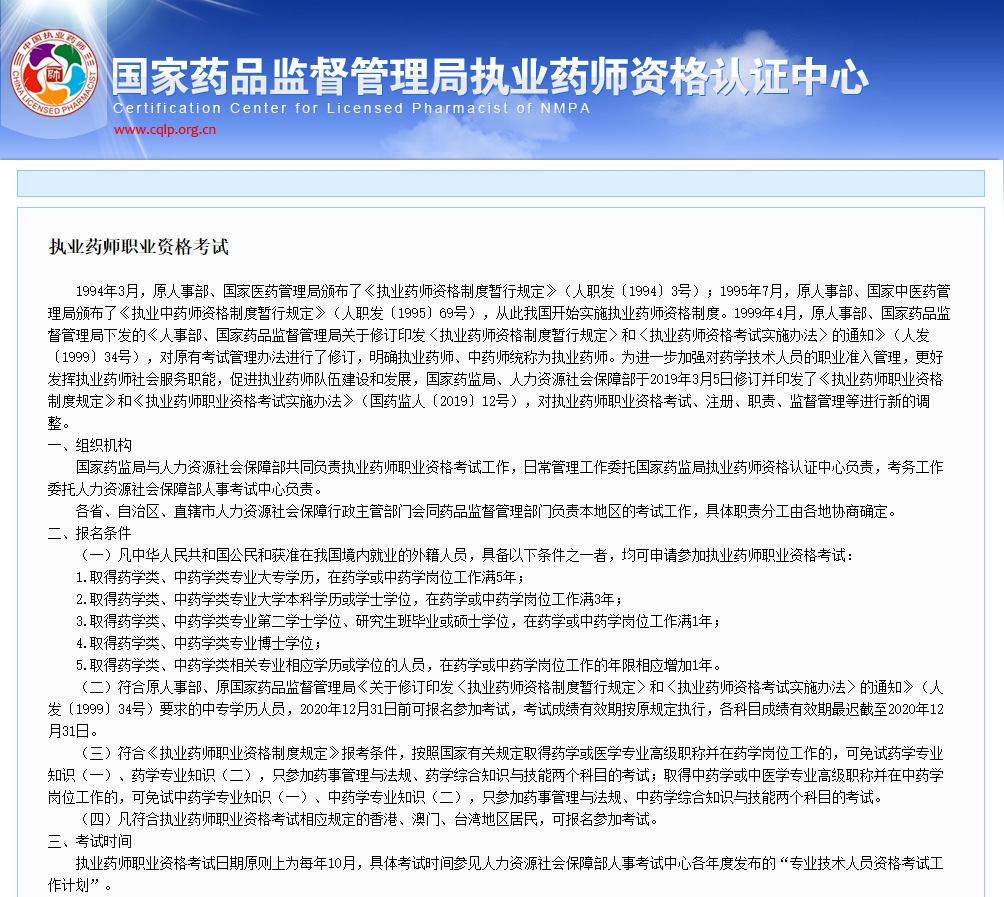
Task: Click condition 1 about 大专学历 工作满5年
Action: pos(300,577)
